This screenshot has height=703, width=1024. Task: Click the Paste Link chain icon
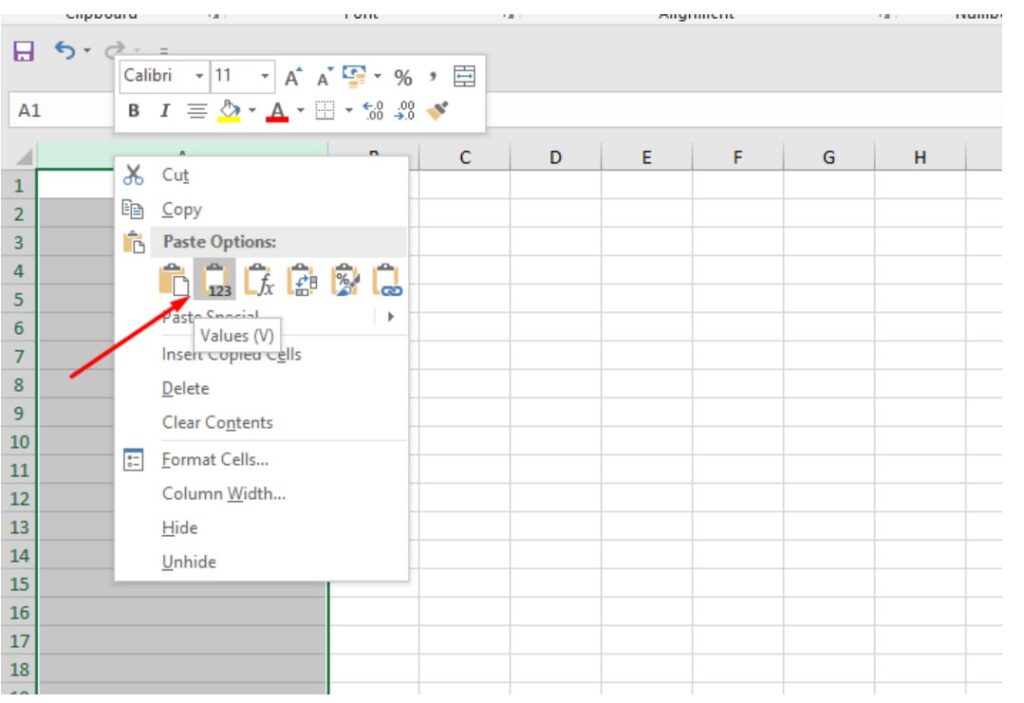[386, 280]
